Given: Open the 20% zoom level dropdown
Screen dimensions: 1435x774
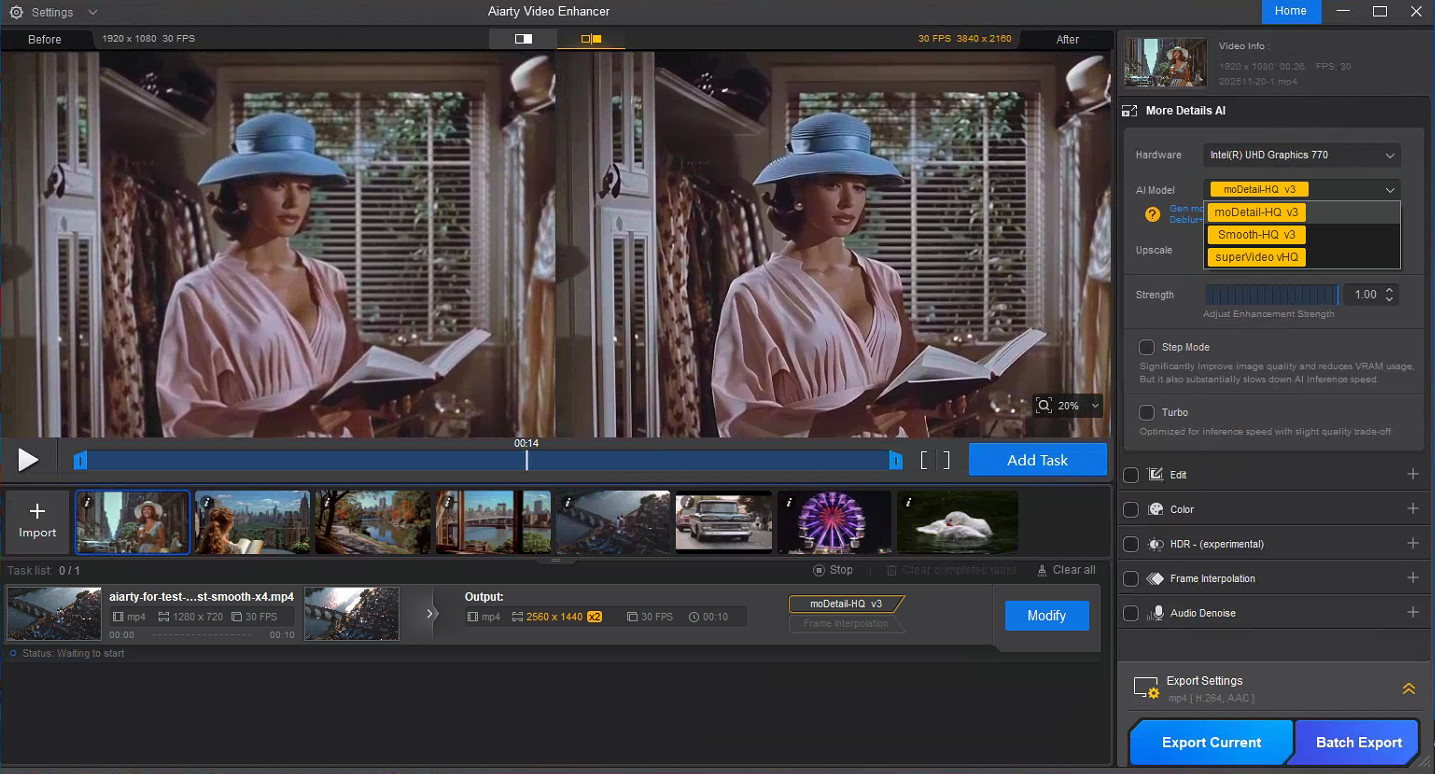Looking at the screenshot, I should click(1095, 406).
